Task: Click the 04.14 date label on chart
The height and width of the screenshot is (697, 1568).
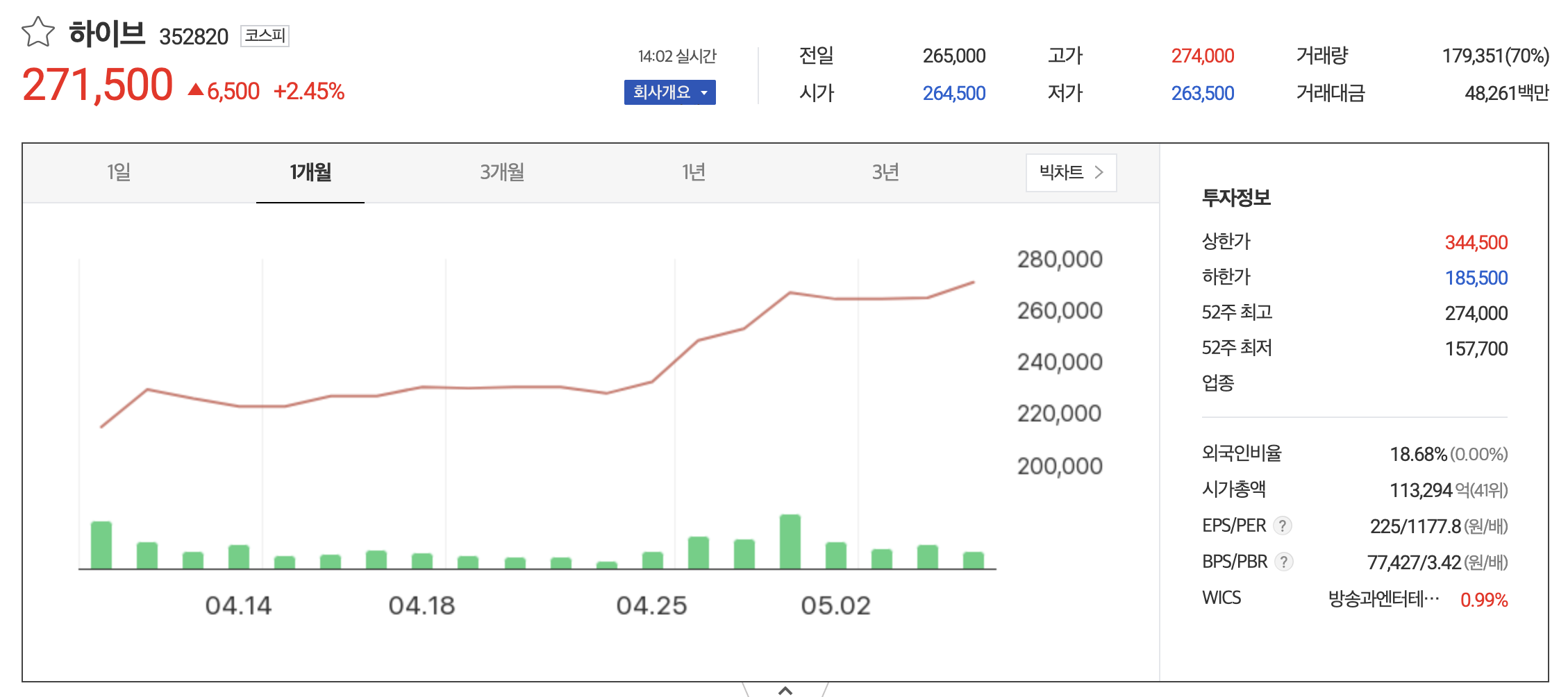Action: (238, 606)
